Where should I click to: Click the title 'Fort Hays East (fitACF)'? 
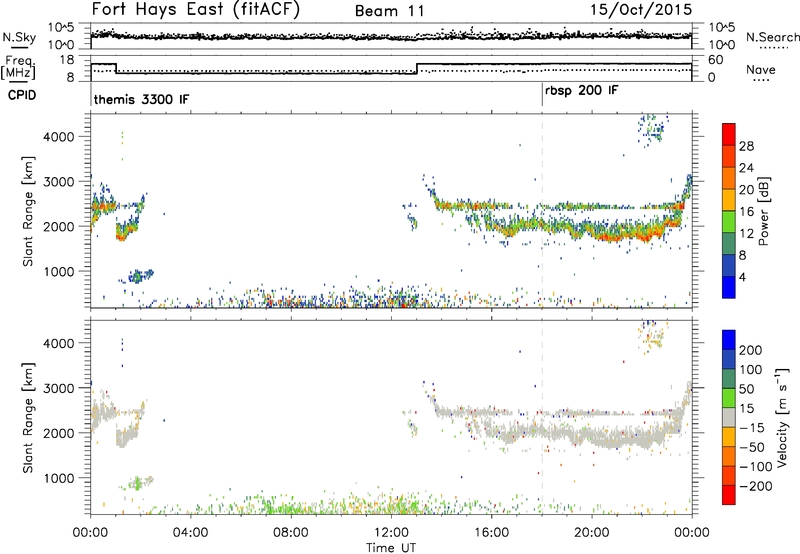pyautogui.click(x=195, y=9)
